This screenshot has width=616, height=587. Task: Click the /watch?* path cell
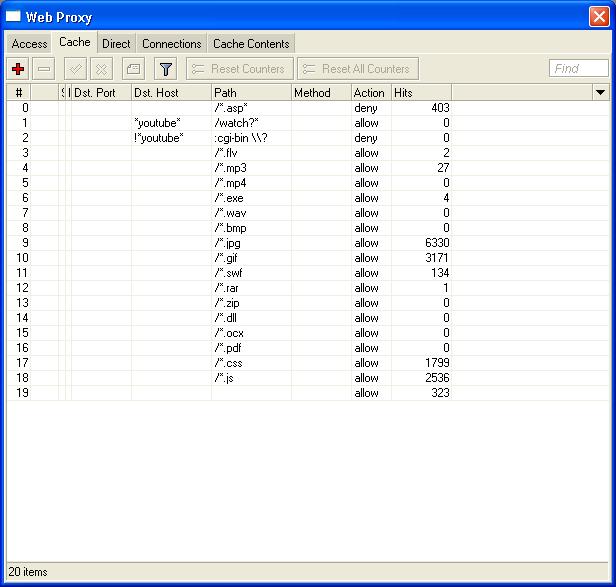(236, 123)
